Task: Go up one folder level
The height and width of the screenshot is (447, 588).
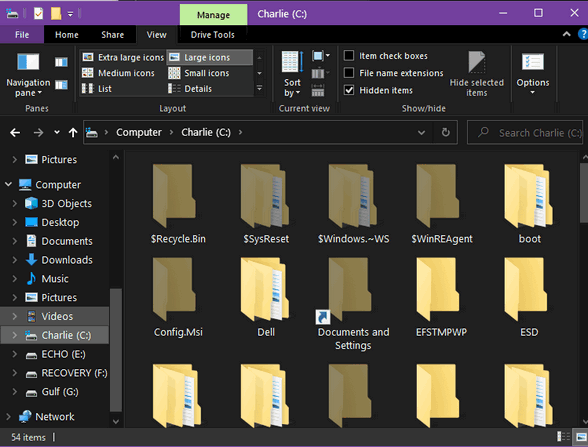Action: tap(73, 132)
